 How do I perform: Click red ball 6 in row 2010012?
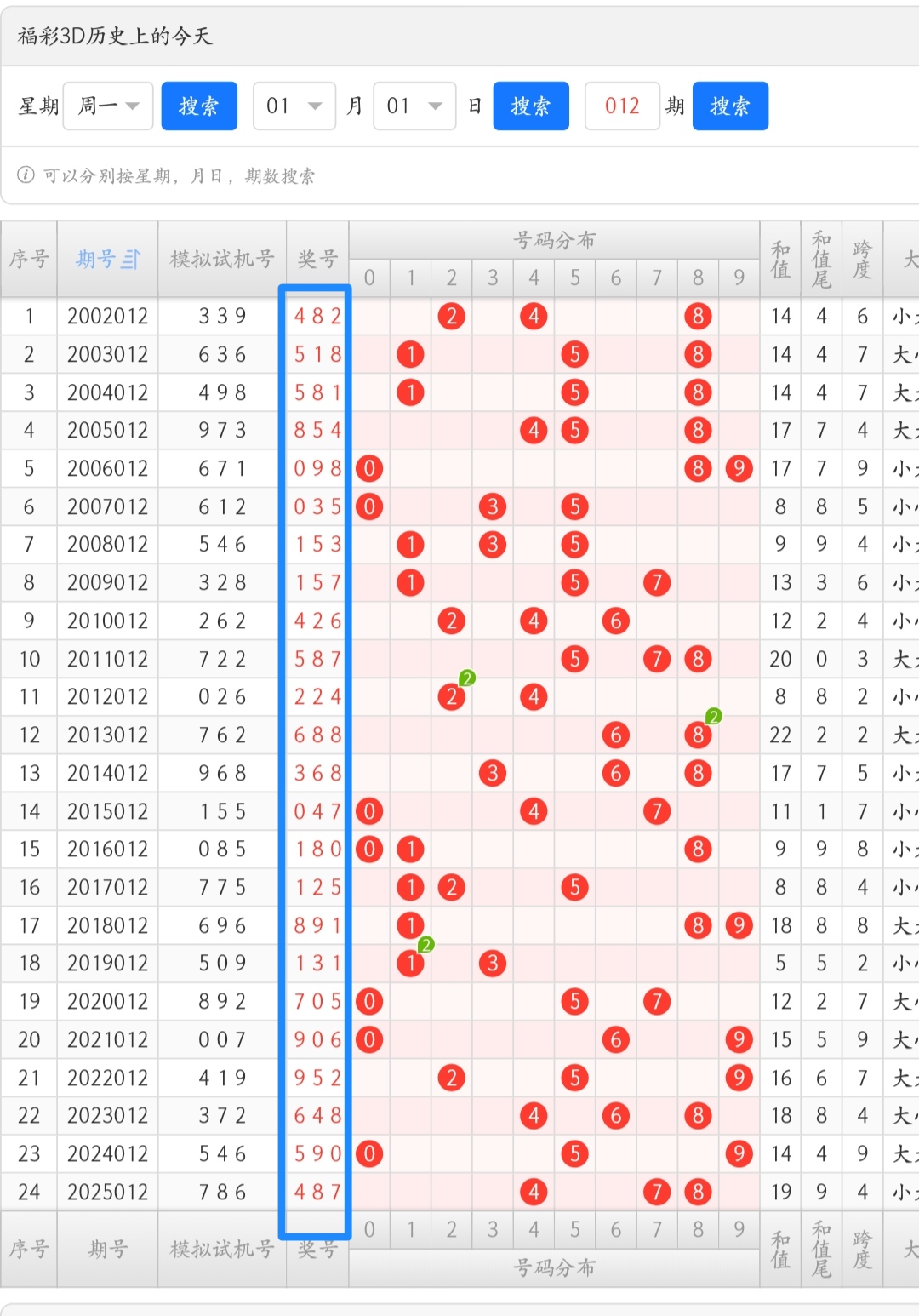(616, 621)
